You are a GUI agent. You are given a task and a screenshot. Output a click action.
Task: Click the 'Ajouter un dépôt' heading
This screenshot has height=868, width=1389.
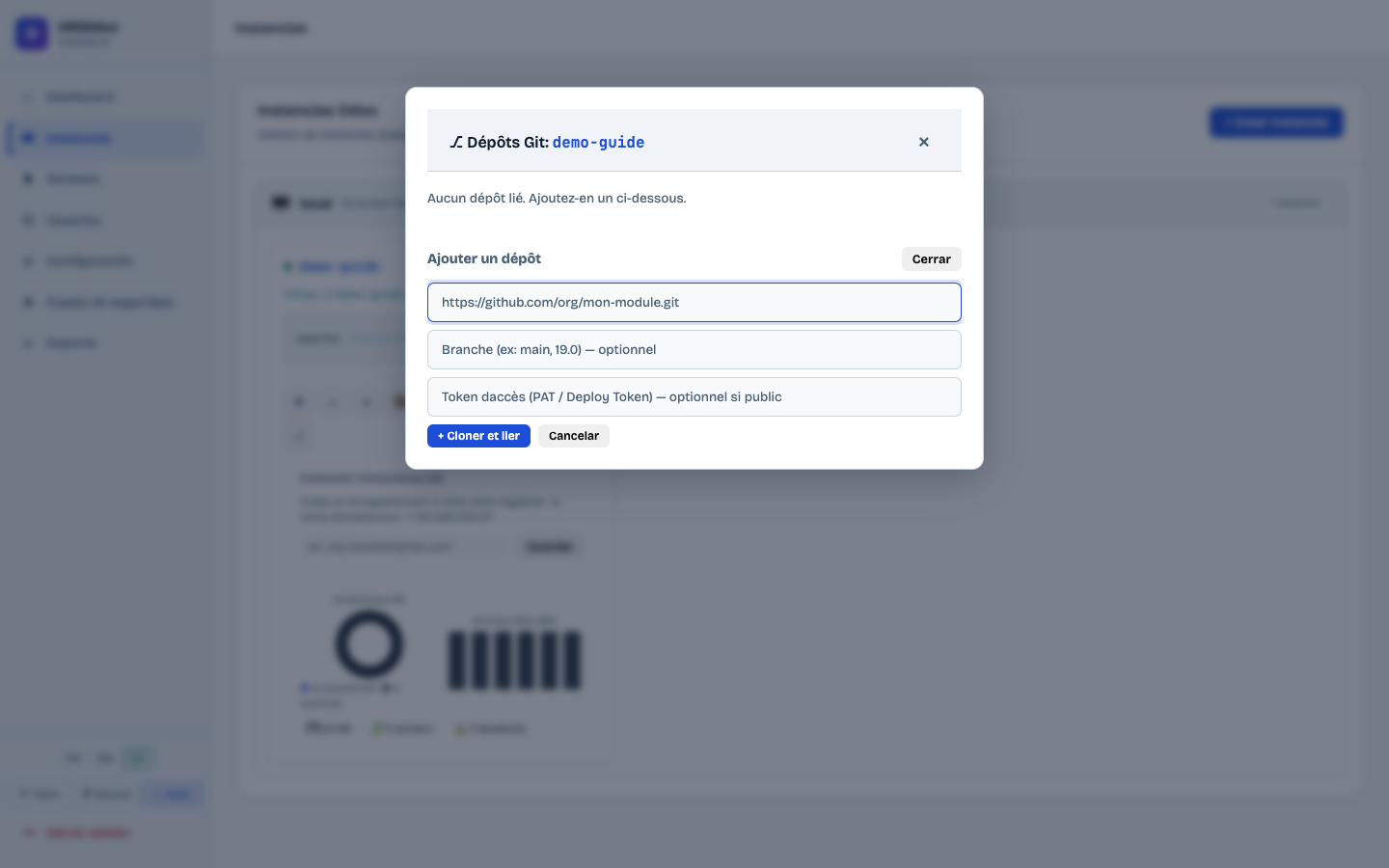click(x=484, y=258)
